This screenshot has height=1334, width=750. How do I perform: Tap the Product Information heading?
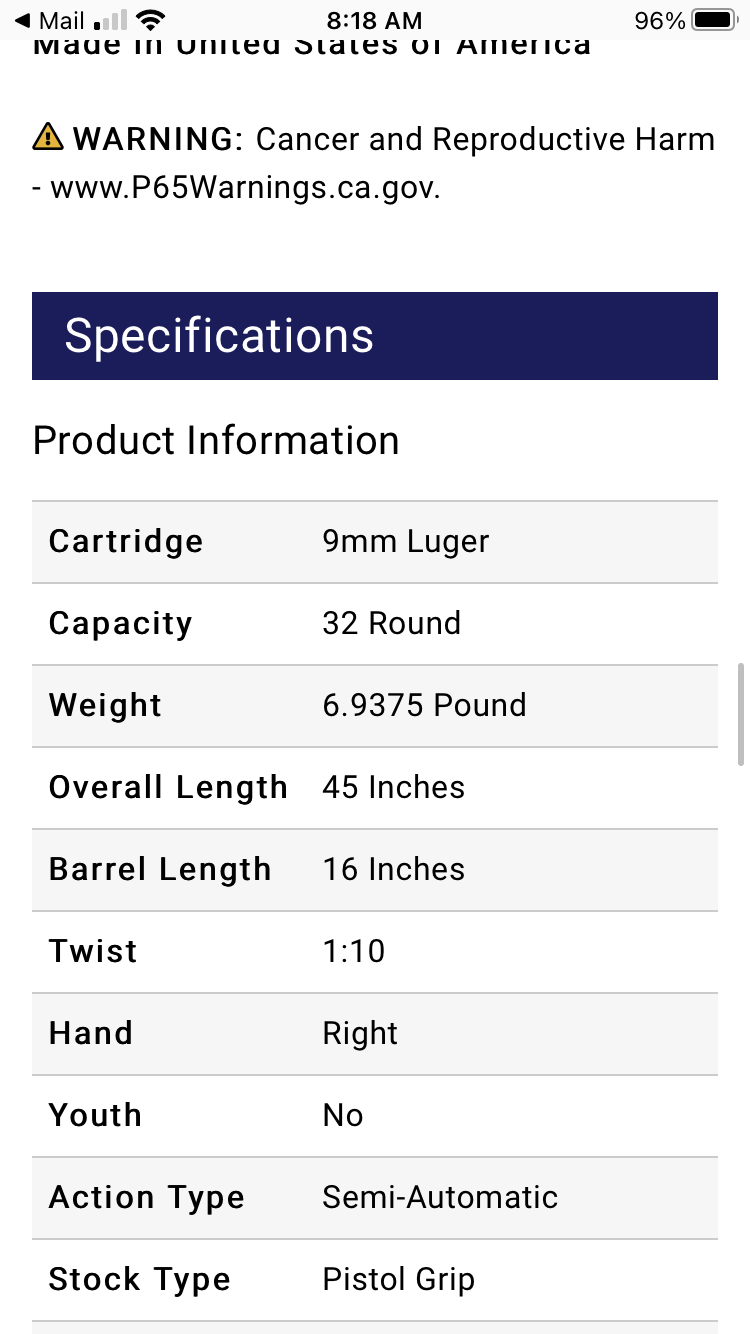point(216,441)
